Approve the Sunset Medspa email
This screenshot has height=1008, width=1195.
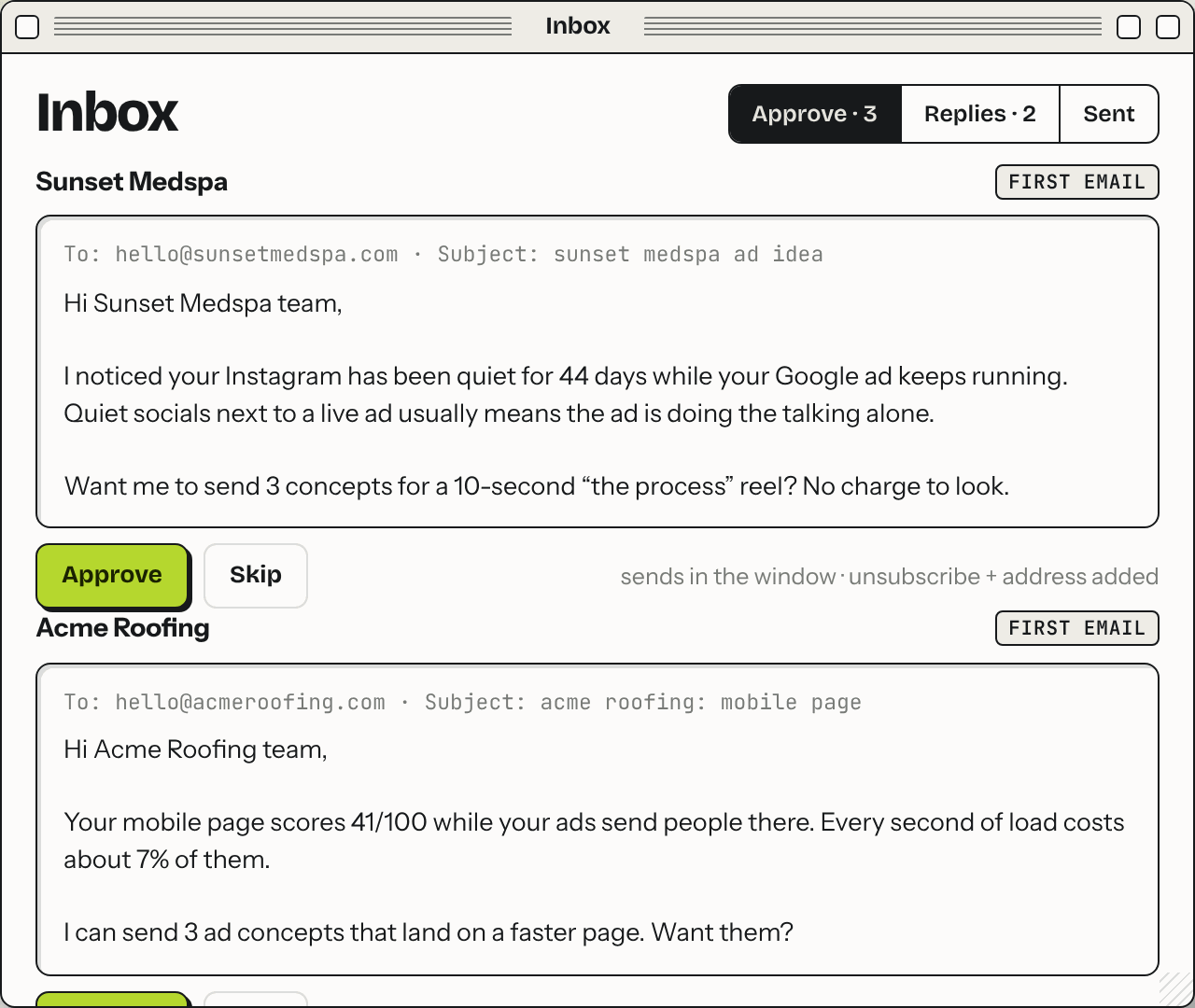(x=112, y=575)
